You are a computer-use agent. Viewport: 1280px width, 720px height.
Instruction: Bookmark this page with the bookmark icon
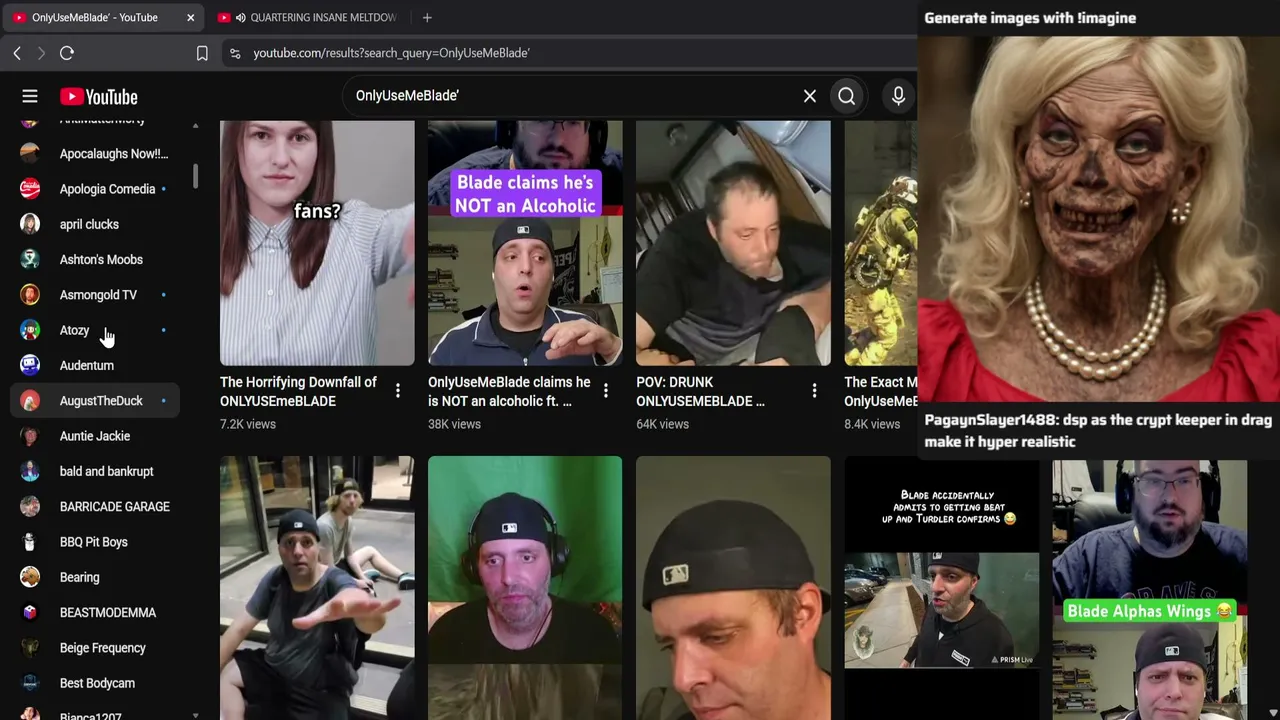click(x=202, y=53)
